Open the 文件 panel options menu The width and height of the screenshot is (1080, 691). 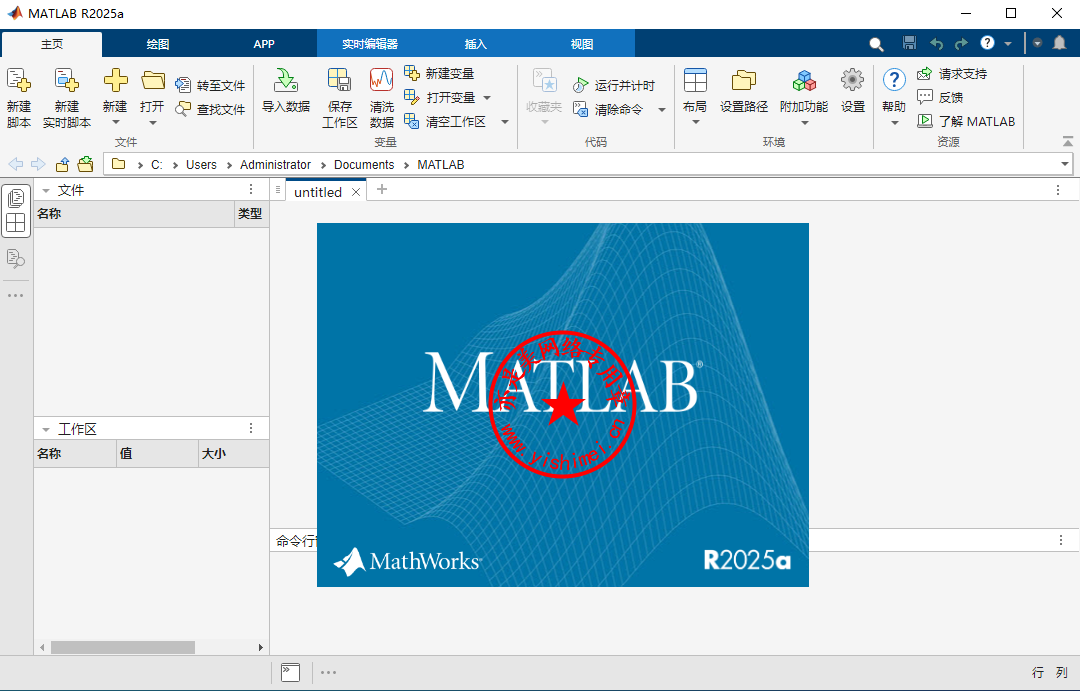[x=251, y=189]
